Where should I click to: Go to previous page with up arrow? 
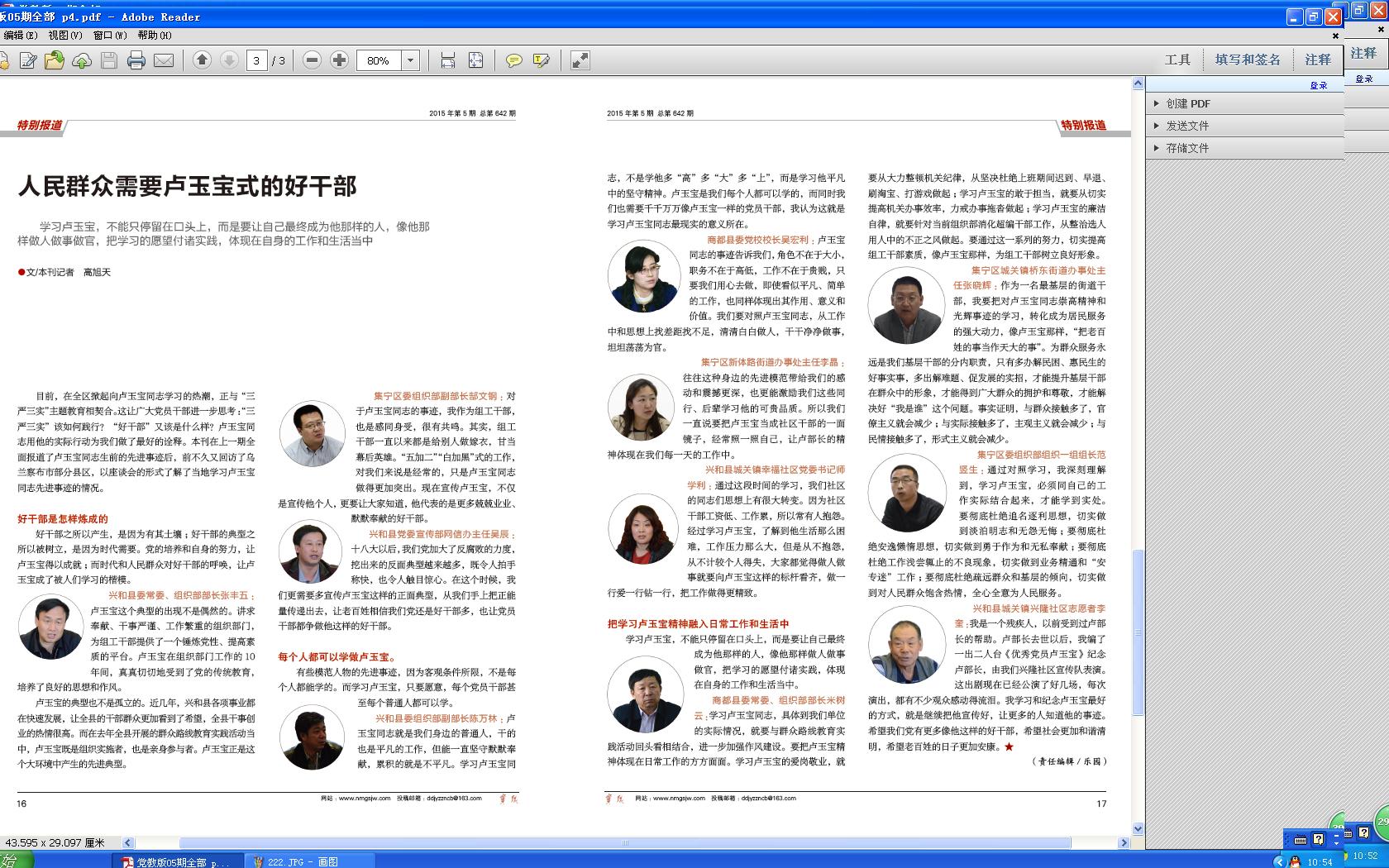[x=202, y=60]
